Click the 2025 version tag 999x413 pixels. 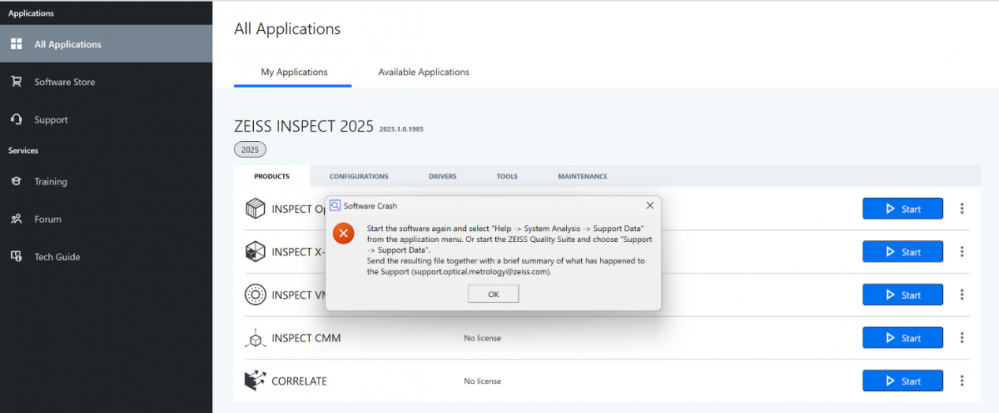[250, 149]
